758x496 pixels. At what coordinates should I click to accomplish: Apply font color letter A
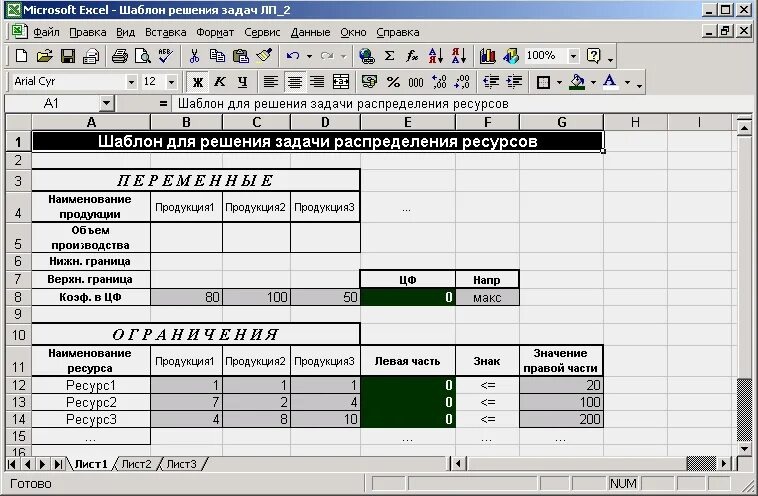click(610, 82)
